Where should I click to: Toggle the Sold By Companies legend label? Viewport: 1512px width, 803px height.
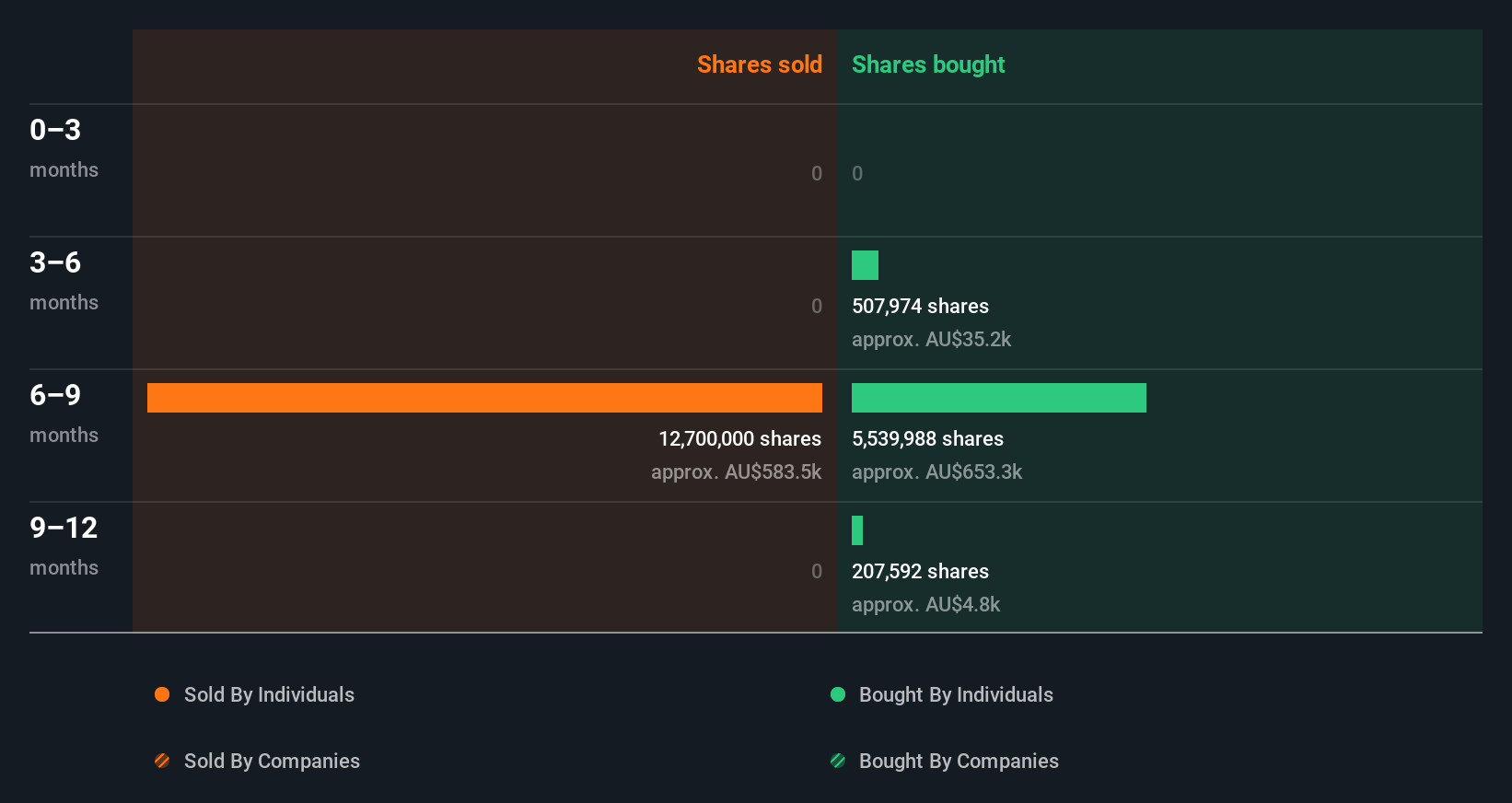tap(272, 761)
